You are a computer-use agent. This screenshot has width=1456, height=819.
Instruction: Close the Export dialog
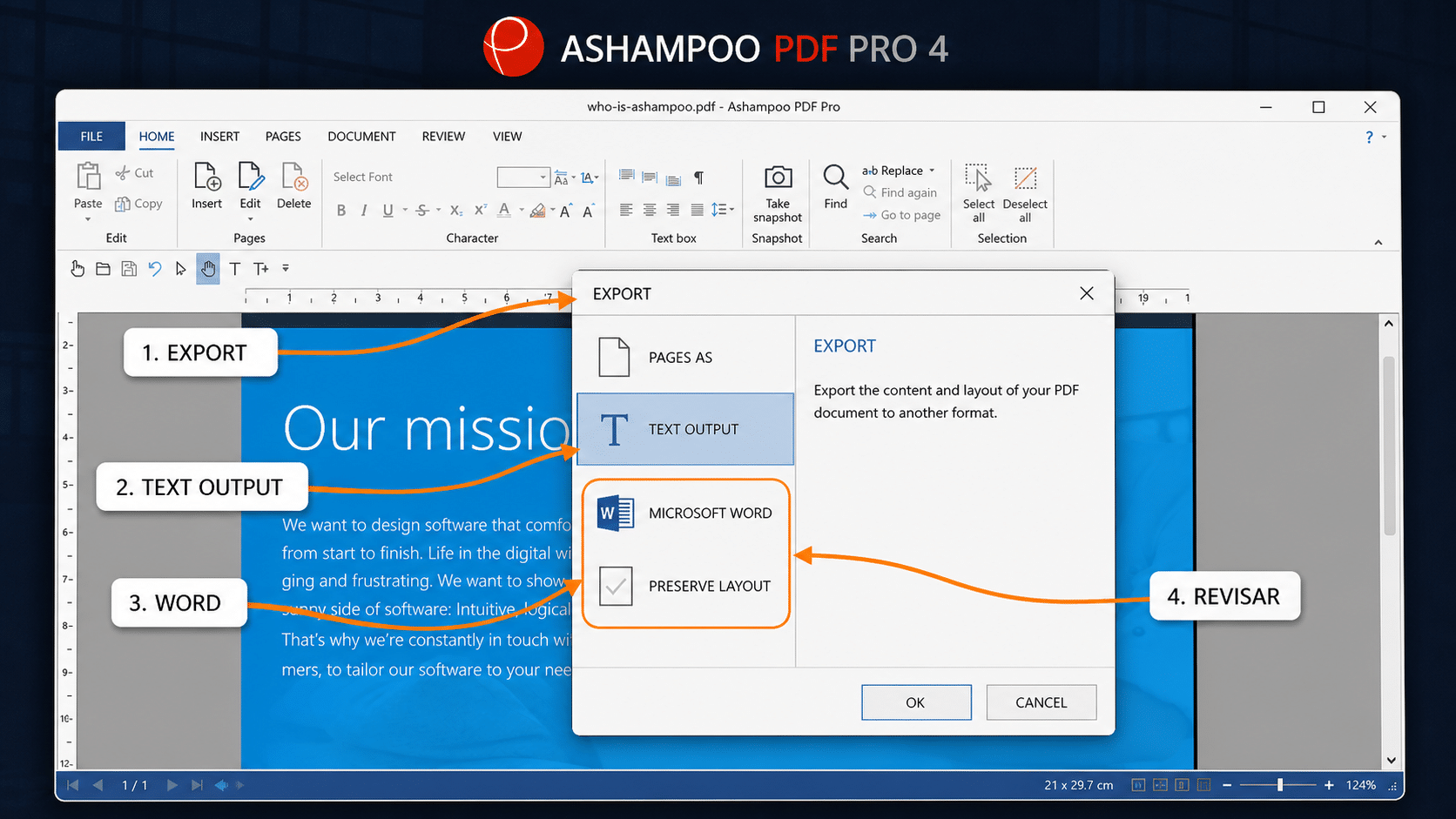[1087, 293]
